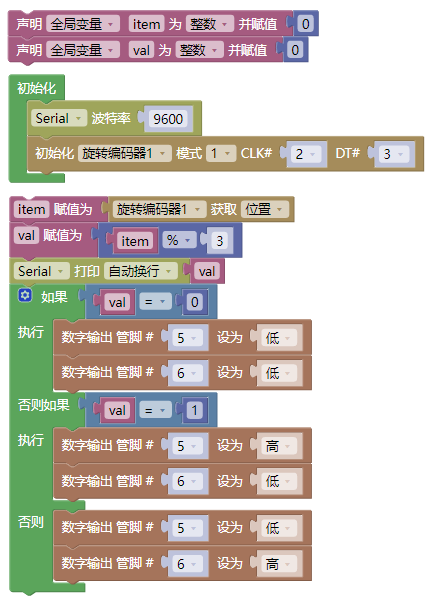Select item variable inside modulo expression
Screen dimensions: 434x604
pyautogui.click(x=135, y=241)
